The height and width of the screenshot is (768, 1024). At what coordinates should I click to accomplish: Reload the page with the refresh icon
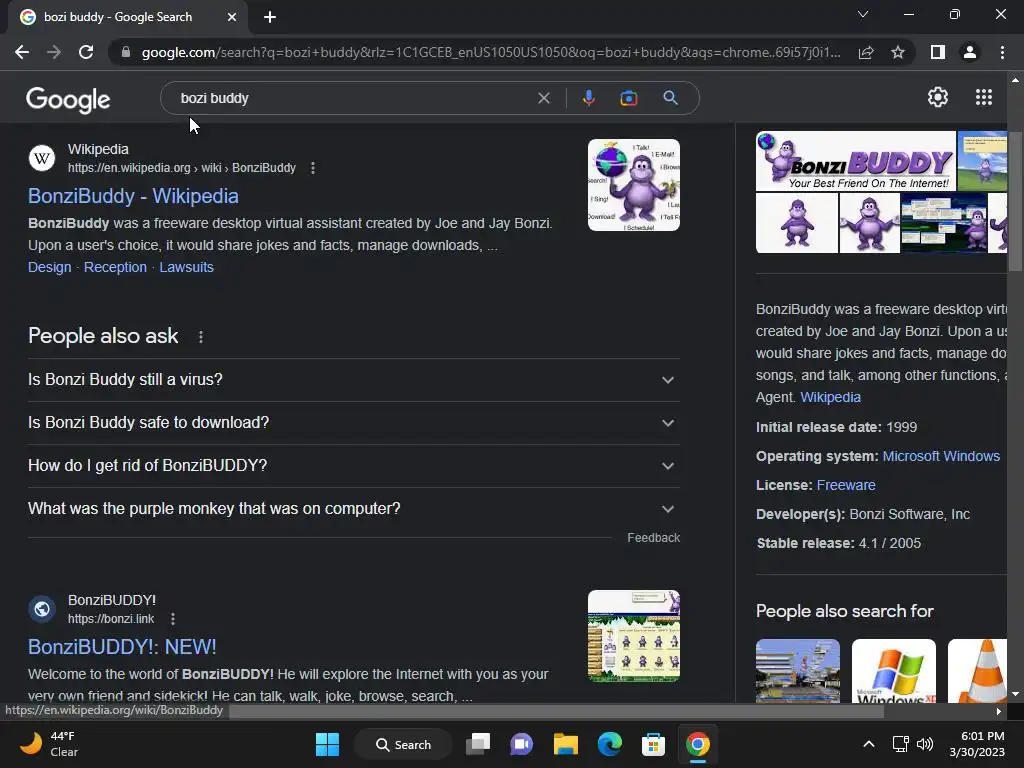(x=86, y=52)
